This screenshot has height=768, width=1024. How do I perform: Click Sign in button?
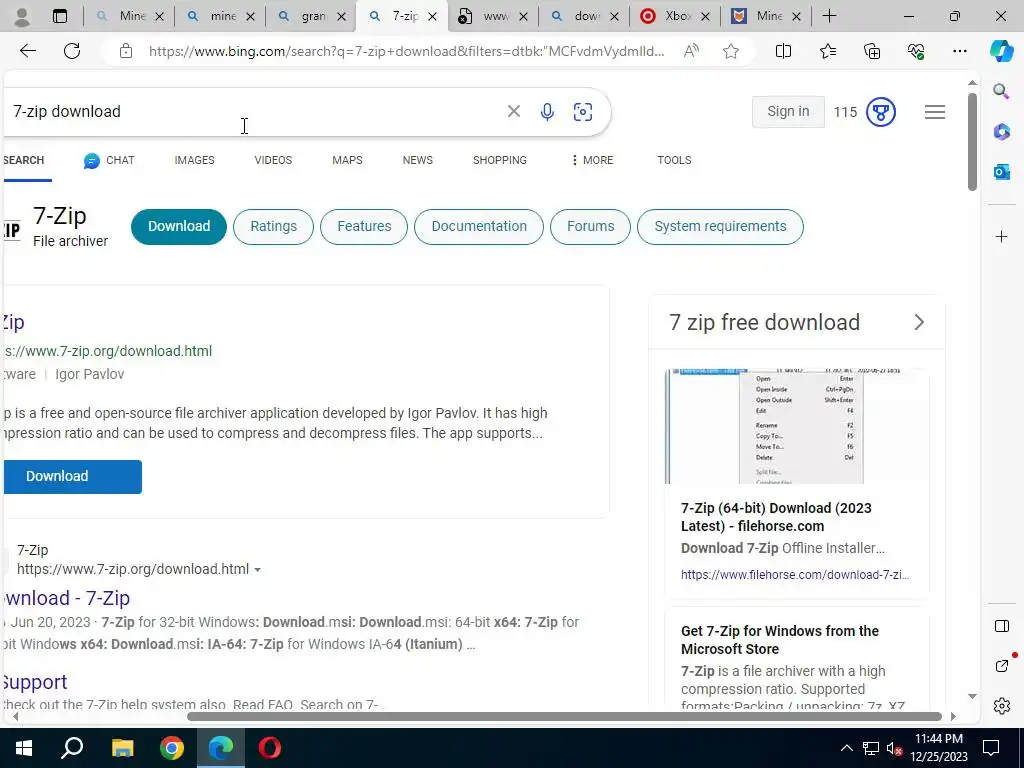(788, 112)
